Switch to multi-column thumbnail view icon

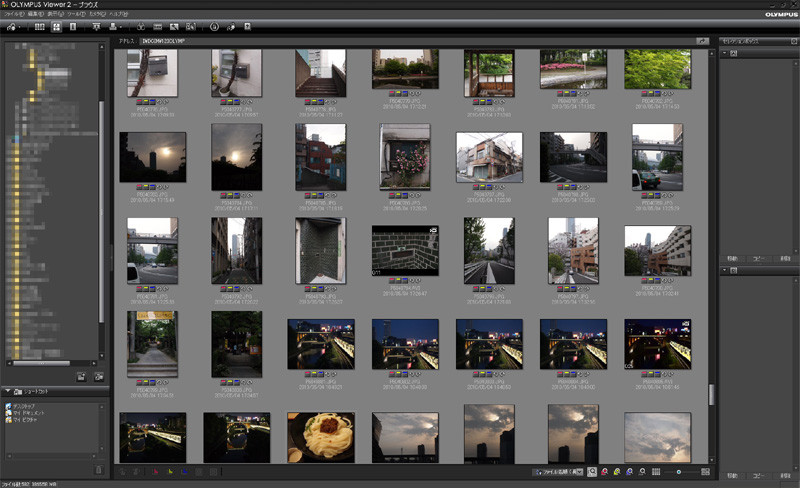coord(39,27)
